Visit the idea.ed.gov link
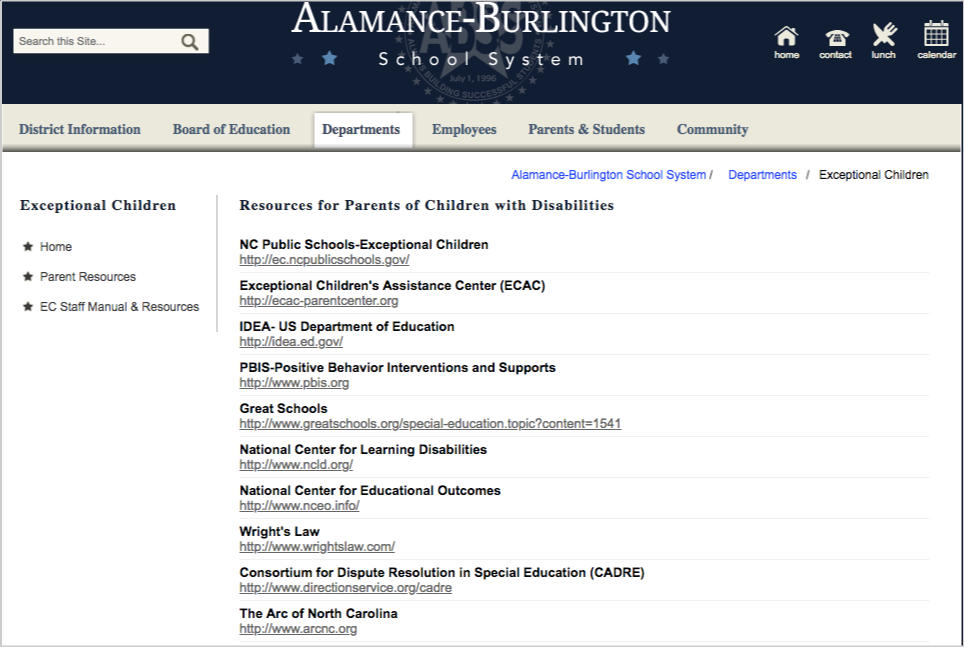The width and height of the screenshot is (964, 647). click(x=291, y=341)
